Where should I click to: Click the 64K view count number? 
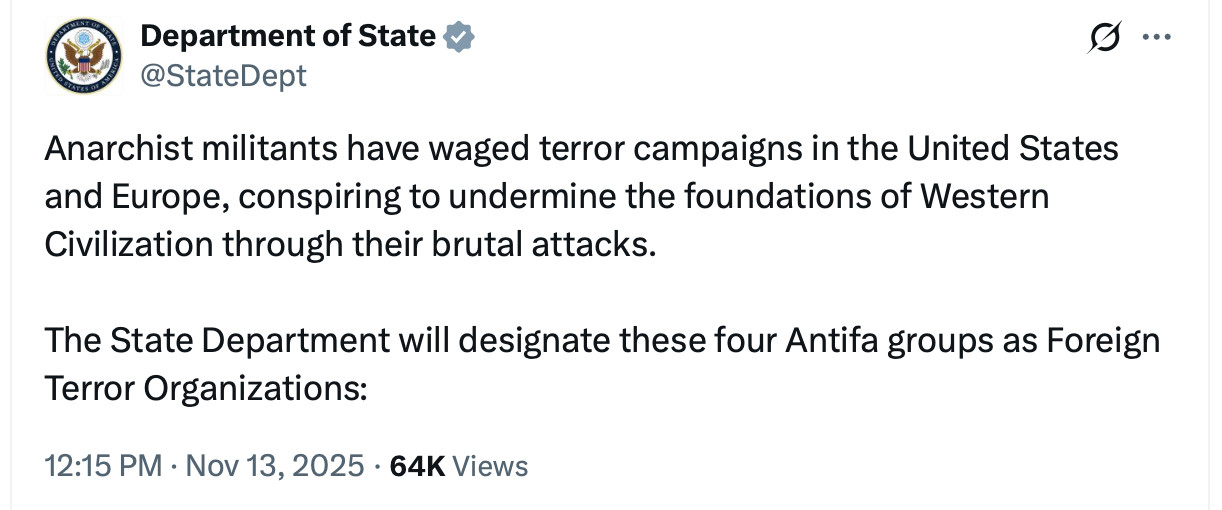click(418, 465)
